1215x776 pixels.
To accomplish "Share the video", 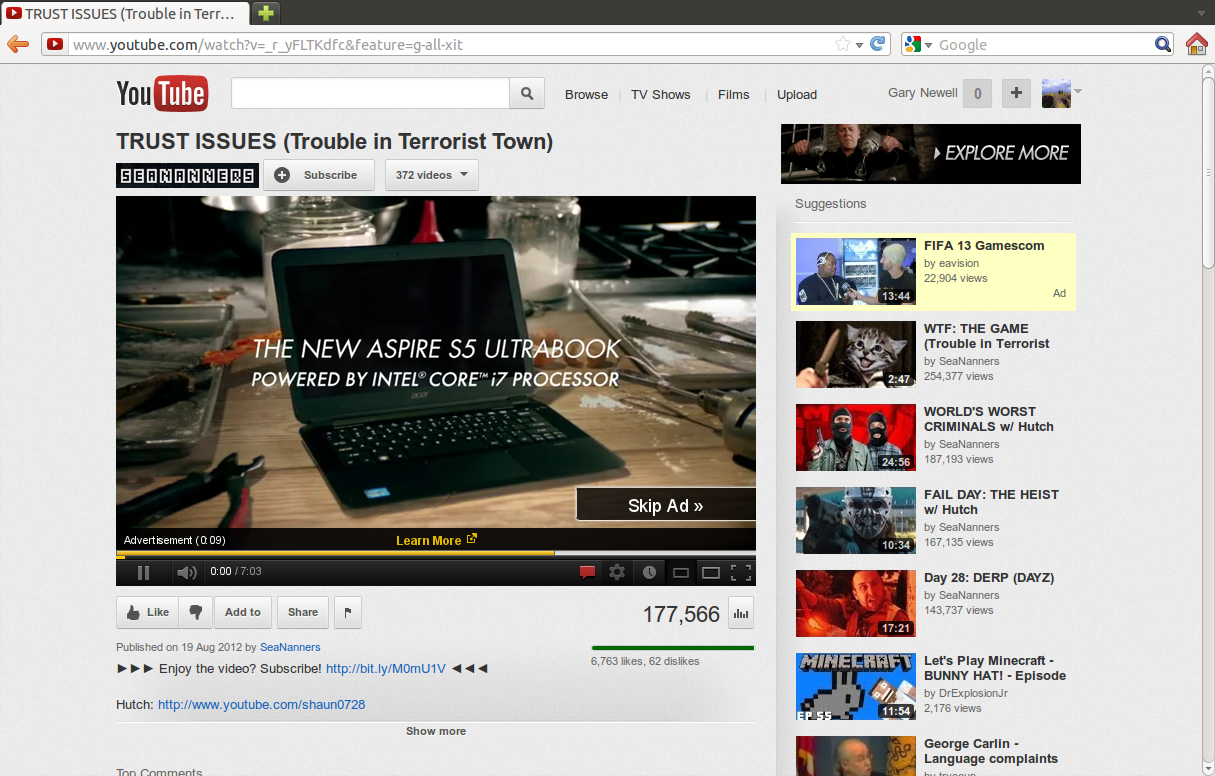I will coord(303,612).
